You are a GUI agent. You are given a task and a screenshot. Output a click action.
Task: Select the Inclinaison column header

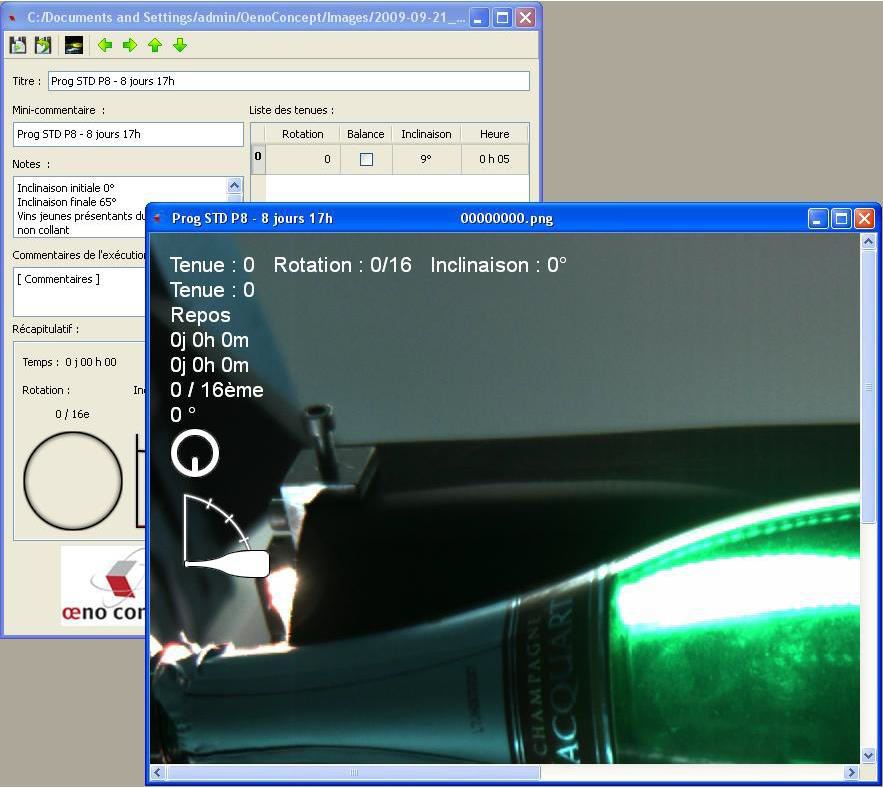point(426,134)
